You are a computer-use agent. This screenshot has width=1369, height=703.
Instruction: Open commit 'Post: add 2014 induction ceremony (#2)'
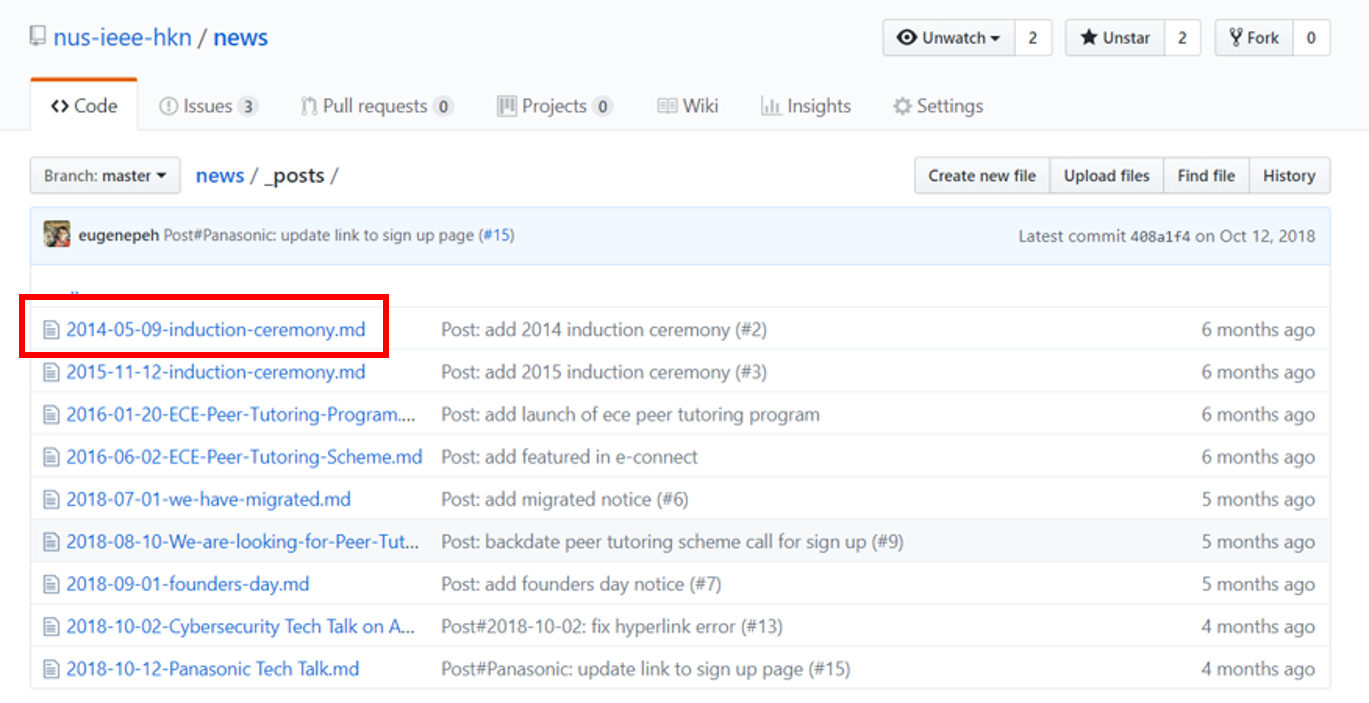click(604, 329)
